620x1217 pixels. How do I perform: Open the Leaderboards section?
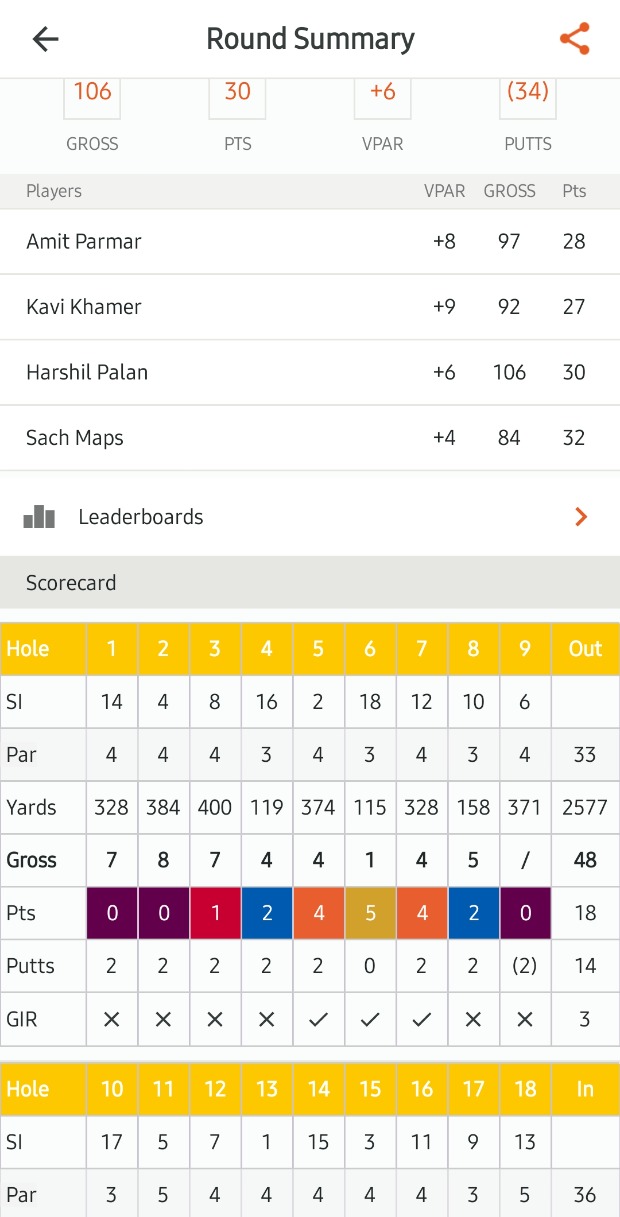(x=141, y=517)
